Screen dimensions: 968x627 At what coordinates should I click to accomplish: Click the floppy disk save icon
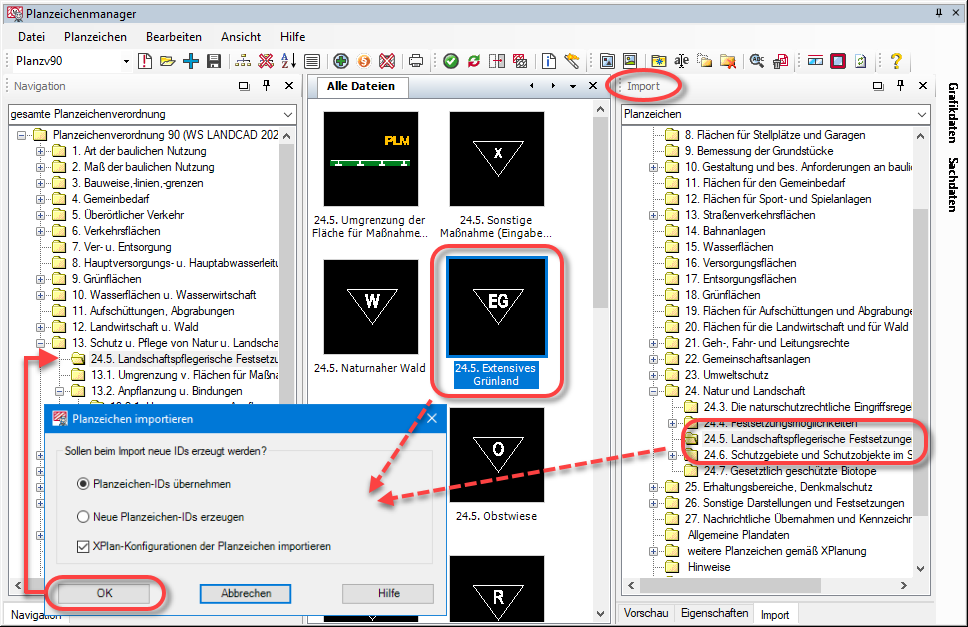(x=213, y=61)
